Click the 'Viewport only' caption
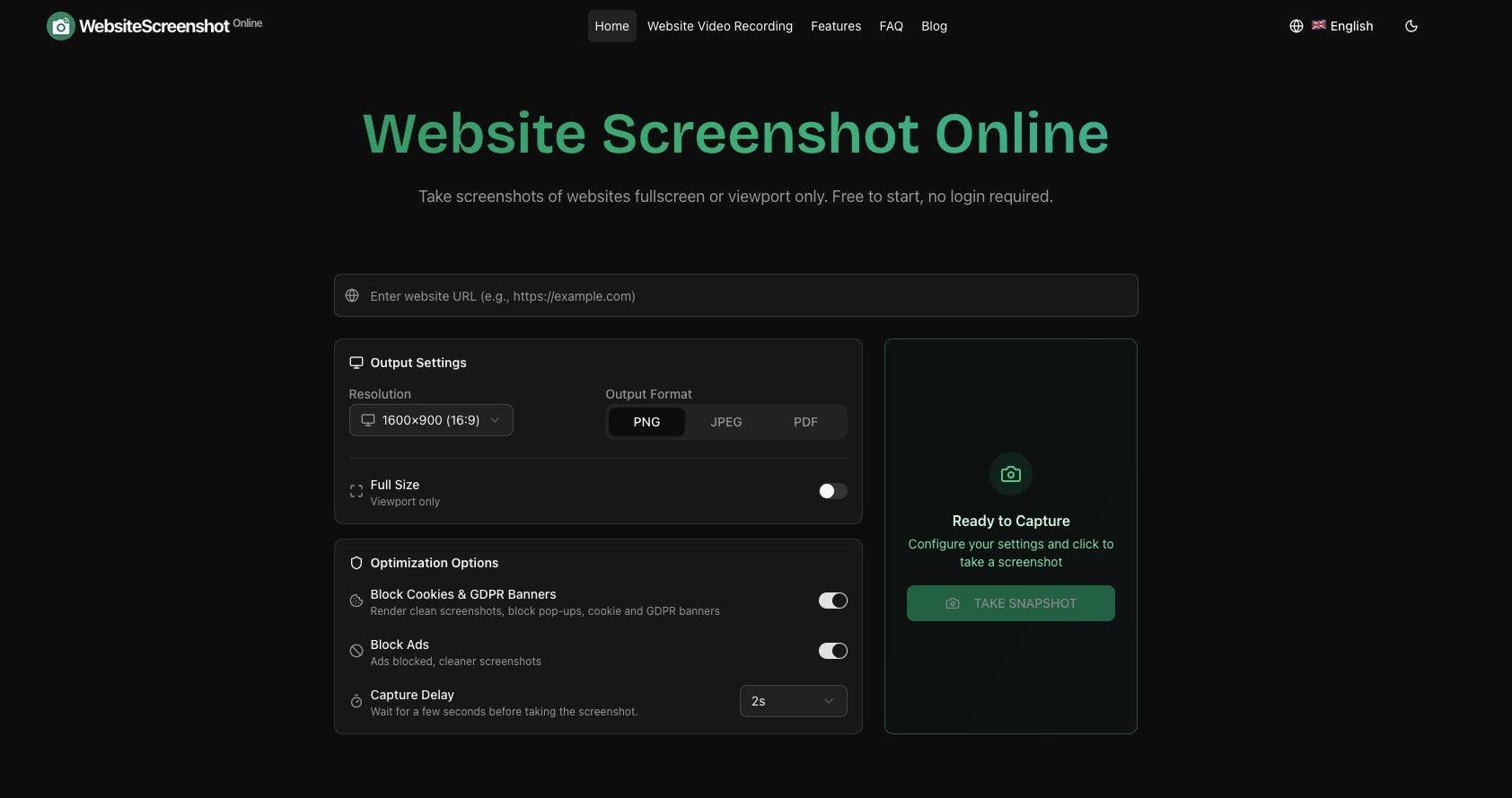Image resolution: width=1512 pixels, height=798 pixels. click(x=405, y=502)
